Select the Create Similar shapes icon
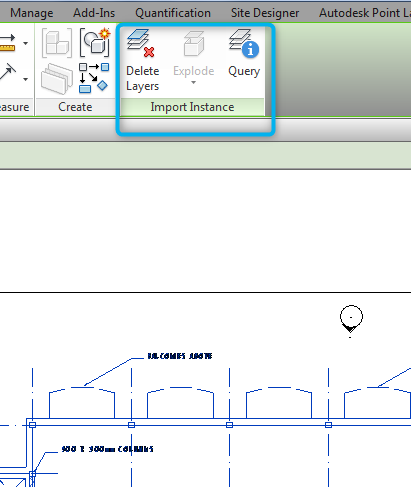Image resolution: width=411 pixels, height=487 pixels. pos(94,78)
